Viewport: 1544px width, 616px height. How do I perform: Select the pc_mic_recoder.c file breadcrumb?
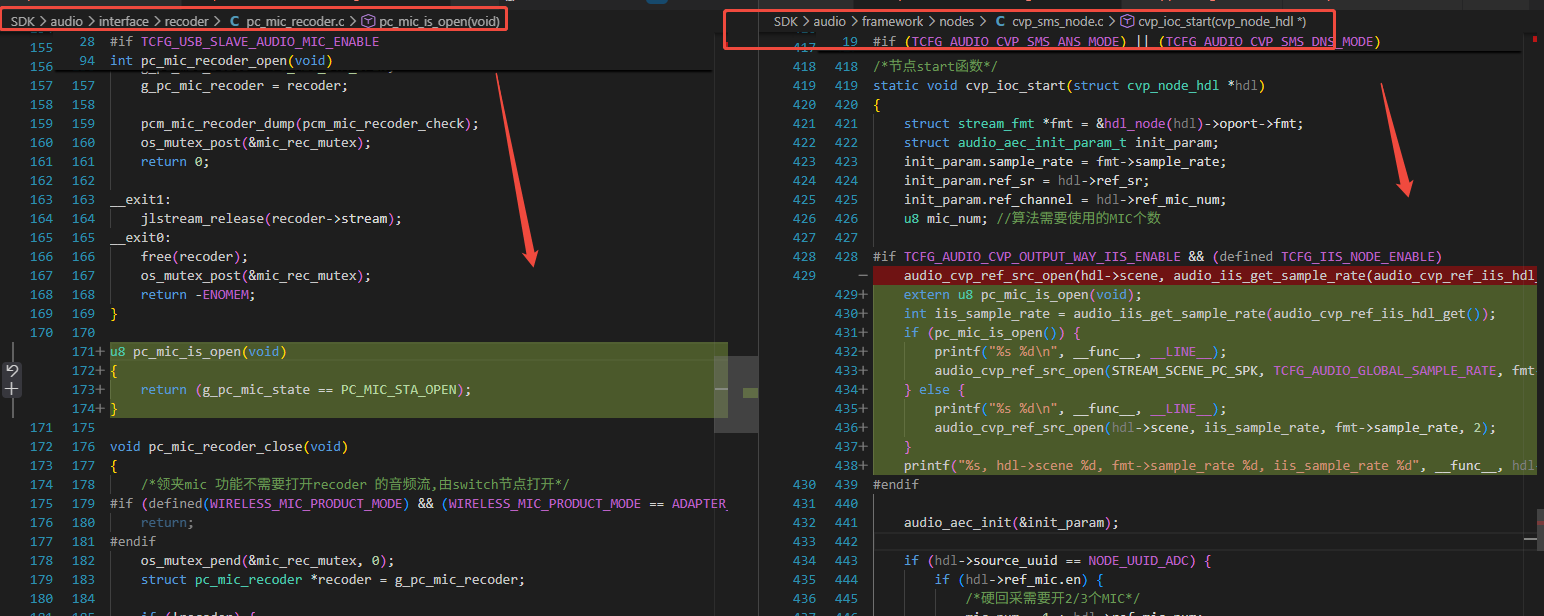point(285,20)
